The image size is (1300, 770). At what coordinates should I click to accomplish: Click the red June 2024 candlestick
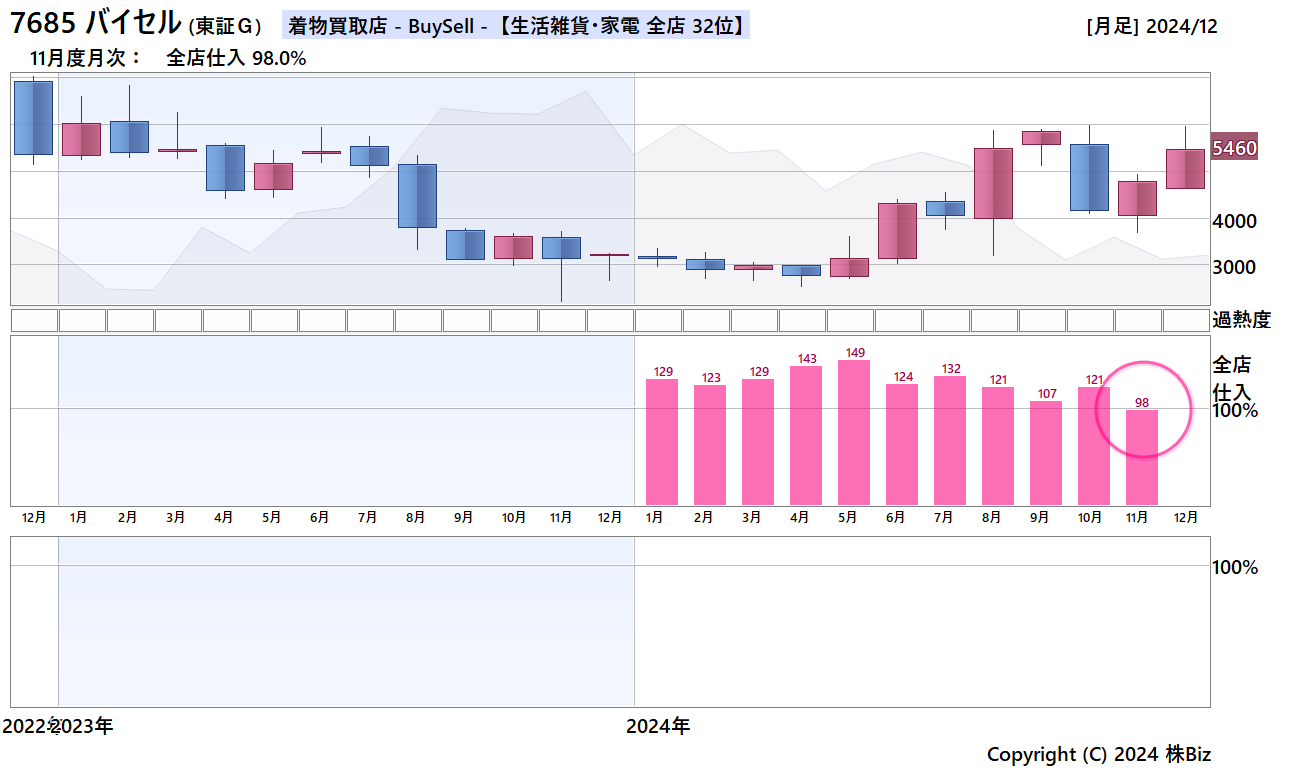[897, 231]
